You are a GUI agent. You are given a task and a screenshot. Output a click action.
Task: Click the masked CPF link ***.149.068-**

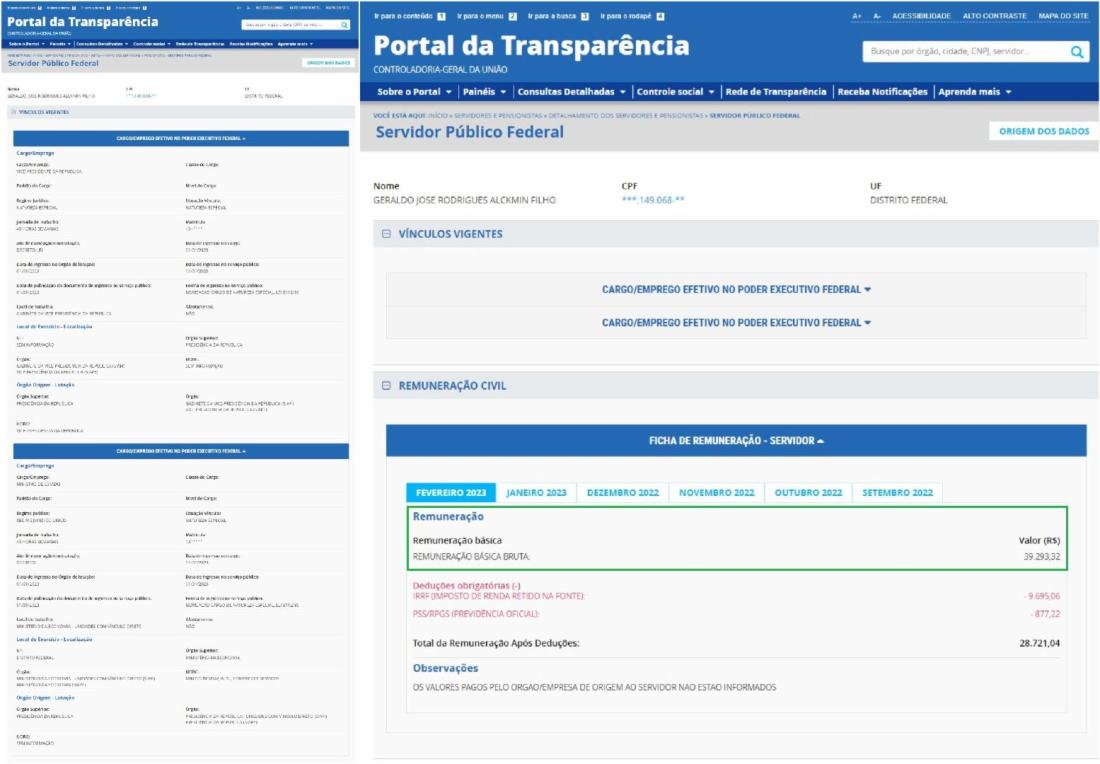652,200
